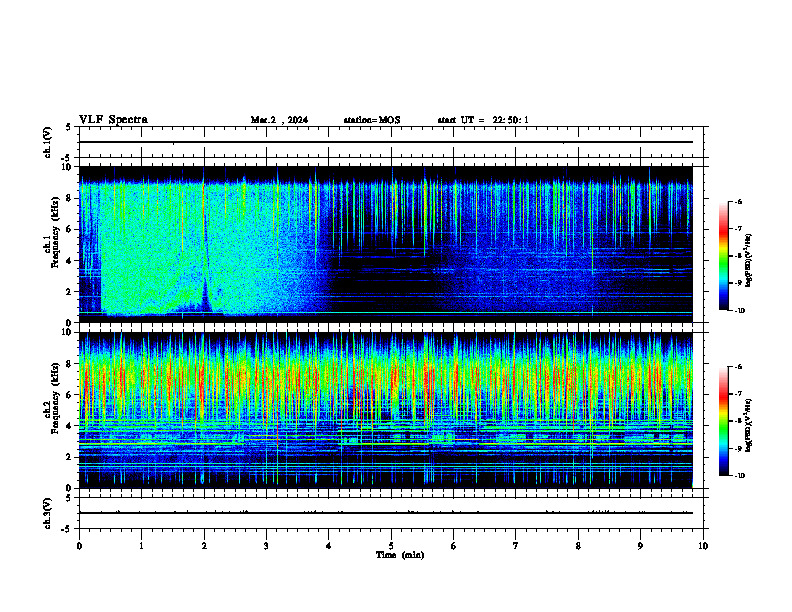792x612 pixels.
Task: Select the "-10" tick on ch.2 colorbar
Action: [739, 476]
